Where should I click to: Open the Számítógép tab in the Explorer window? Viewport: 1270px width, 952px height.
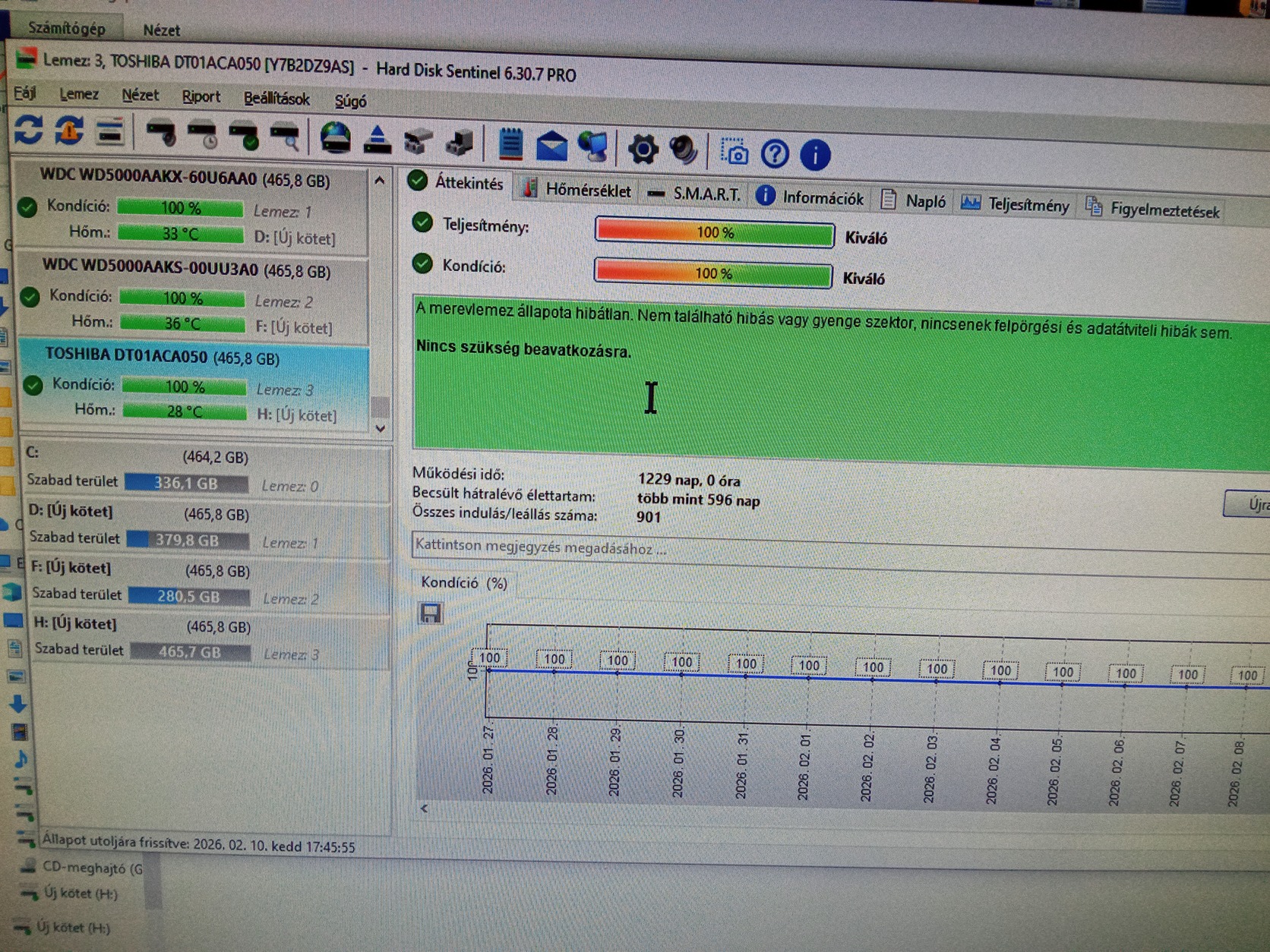click(x=67, y=28)
